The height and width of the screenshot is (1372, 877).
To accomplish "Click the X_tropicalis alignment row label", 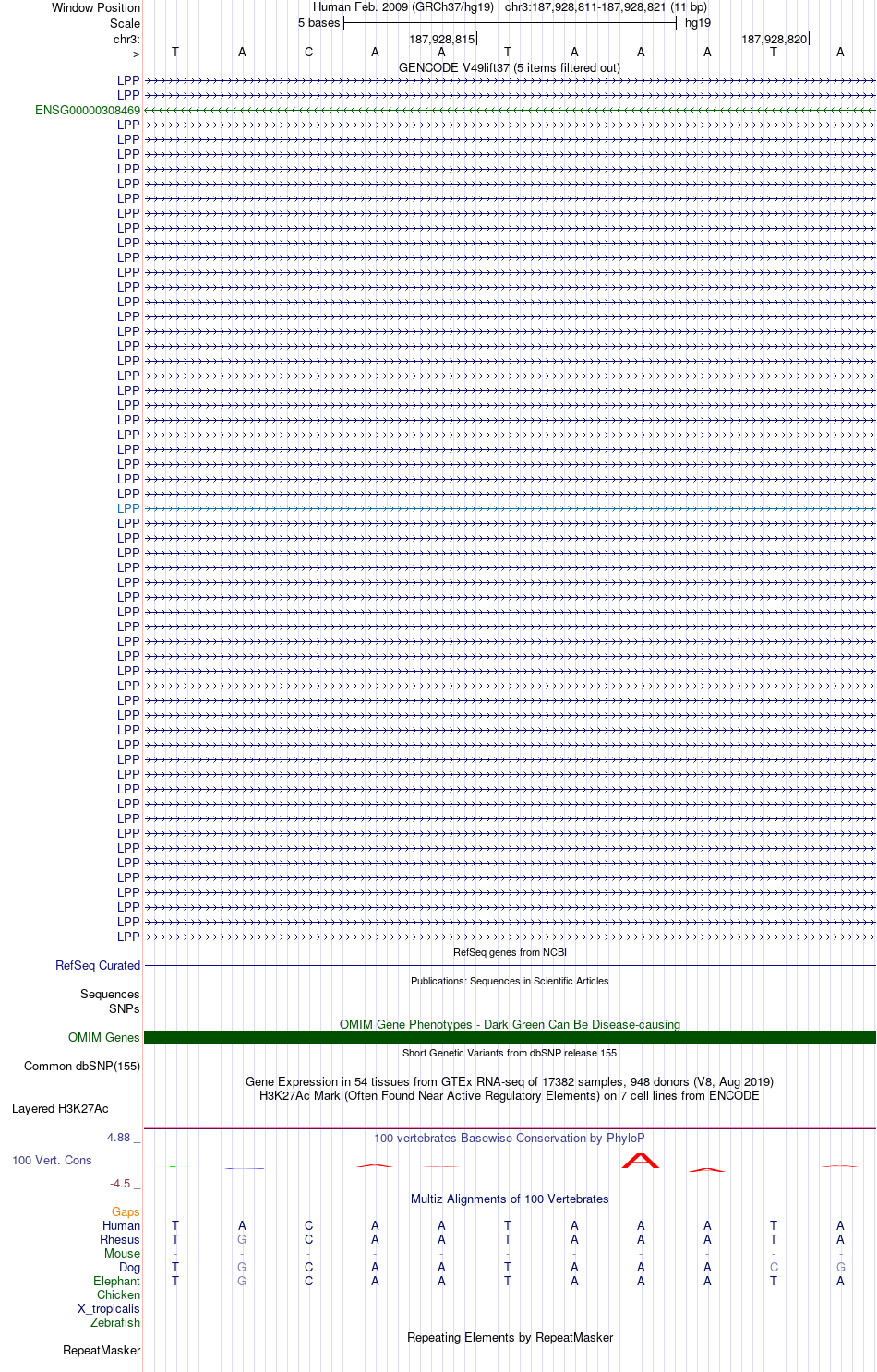I will (109, 1309).
